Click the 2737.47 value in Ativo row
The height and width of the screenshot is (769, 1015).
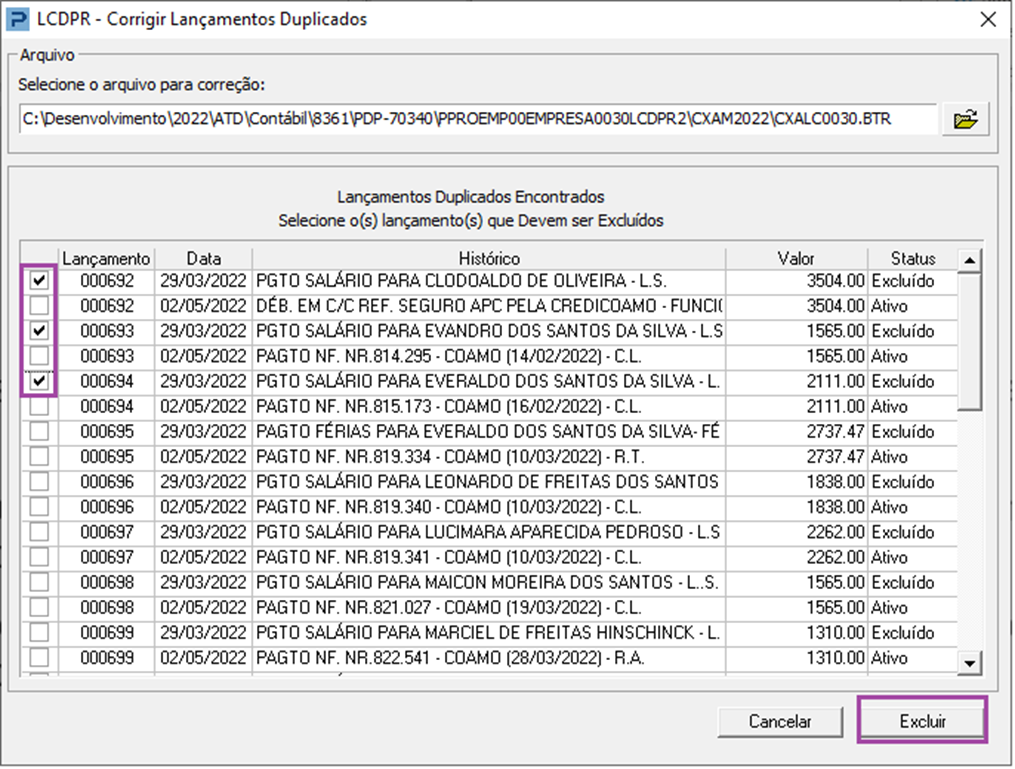pyautogui.click(x=835, y=456)
